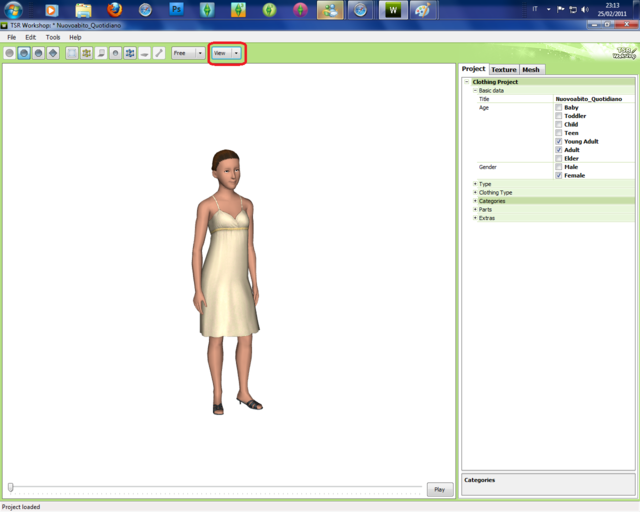
Task: Enable the Elder age checkbox
Action: [x=559, y=158]
